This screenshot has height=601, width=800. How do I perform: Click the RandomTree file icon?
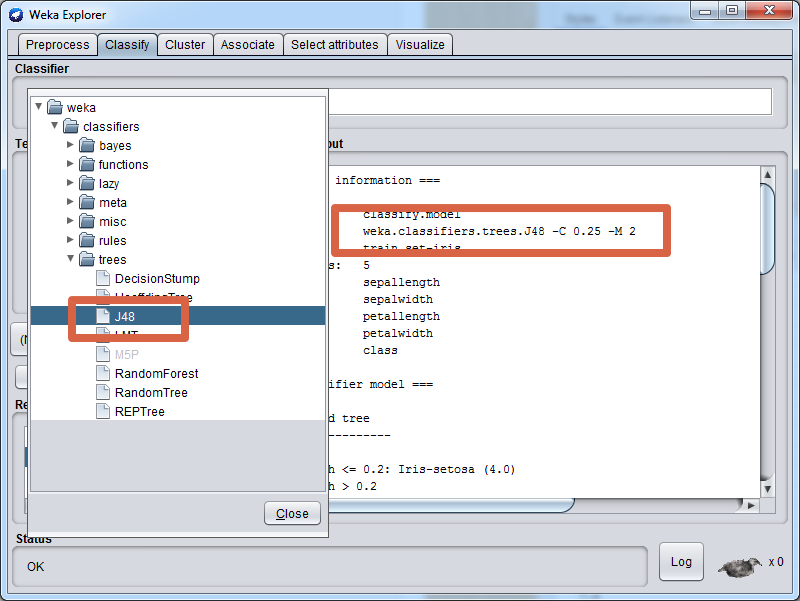(103, 392)
